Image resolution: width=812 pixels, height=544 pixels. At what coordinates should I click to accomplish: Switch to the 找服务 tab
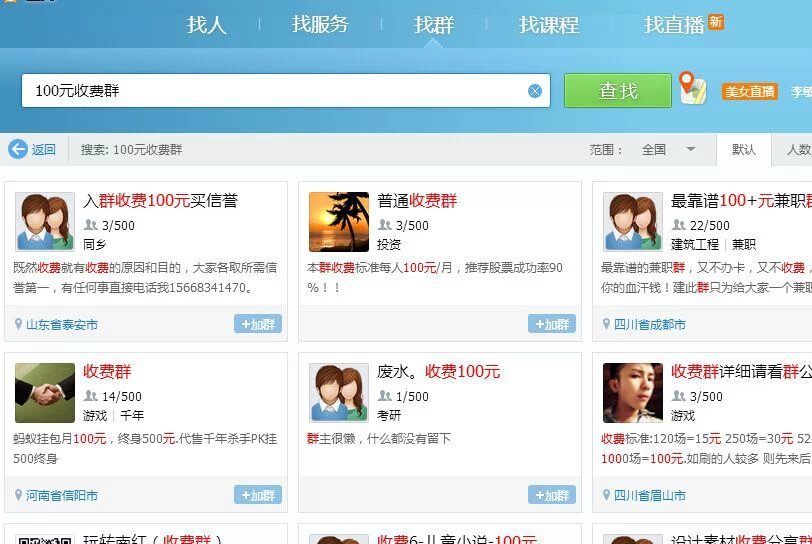[x=320, y=25]
